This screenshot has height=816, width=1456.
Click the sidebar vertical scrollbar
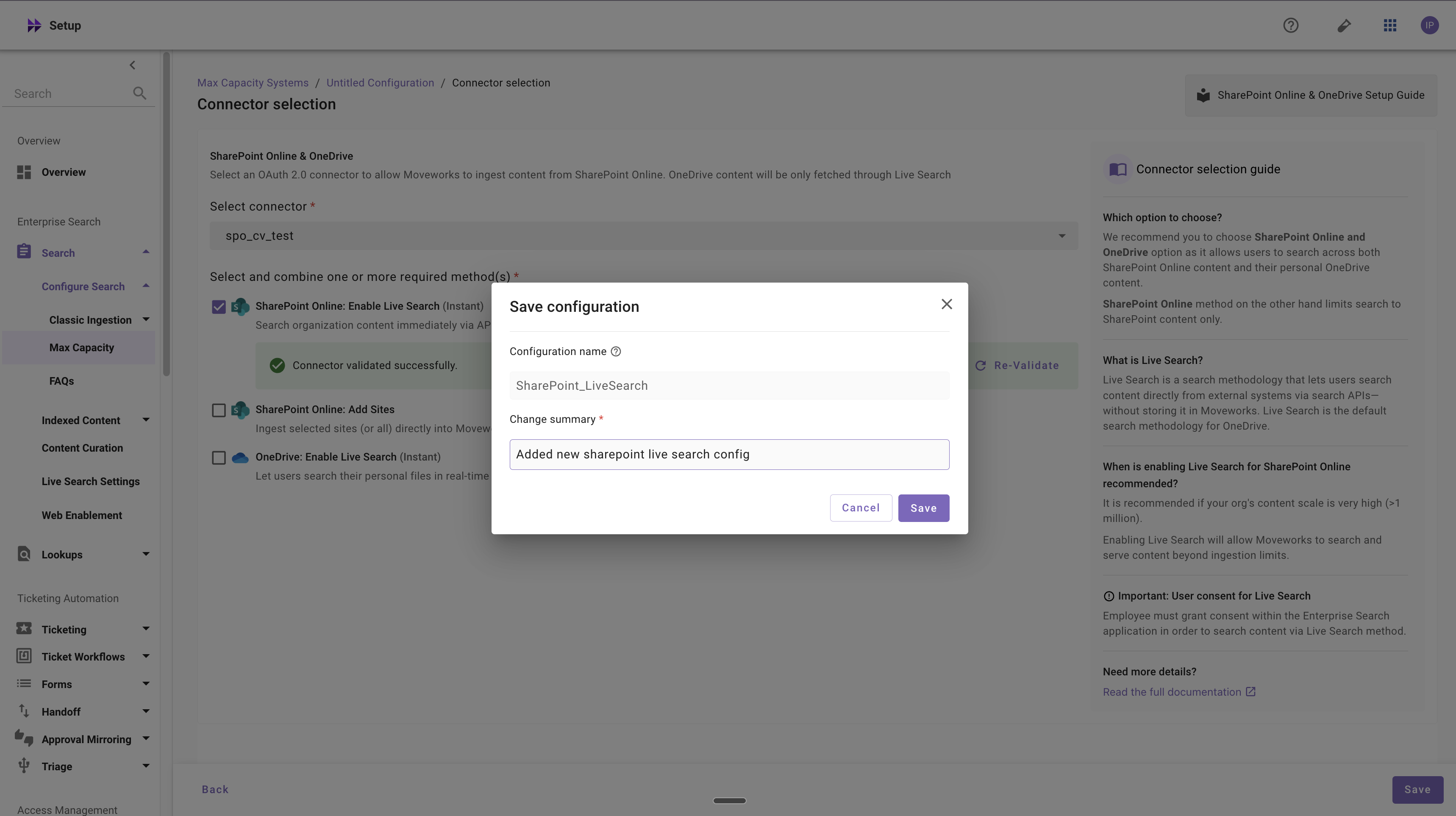coord(166,215)
